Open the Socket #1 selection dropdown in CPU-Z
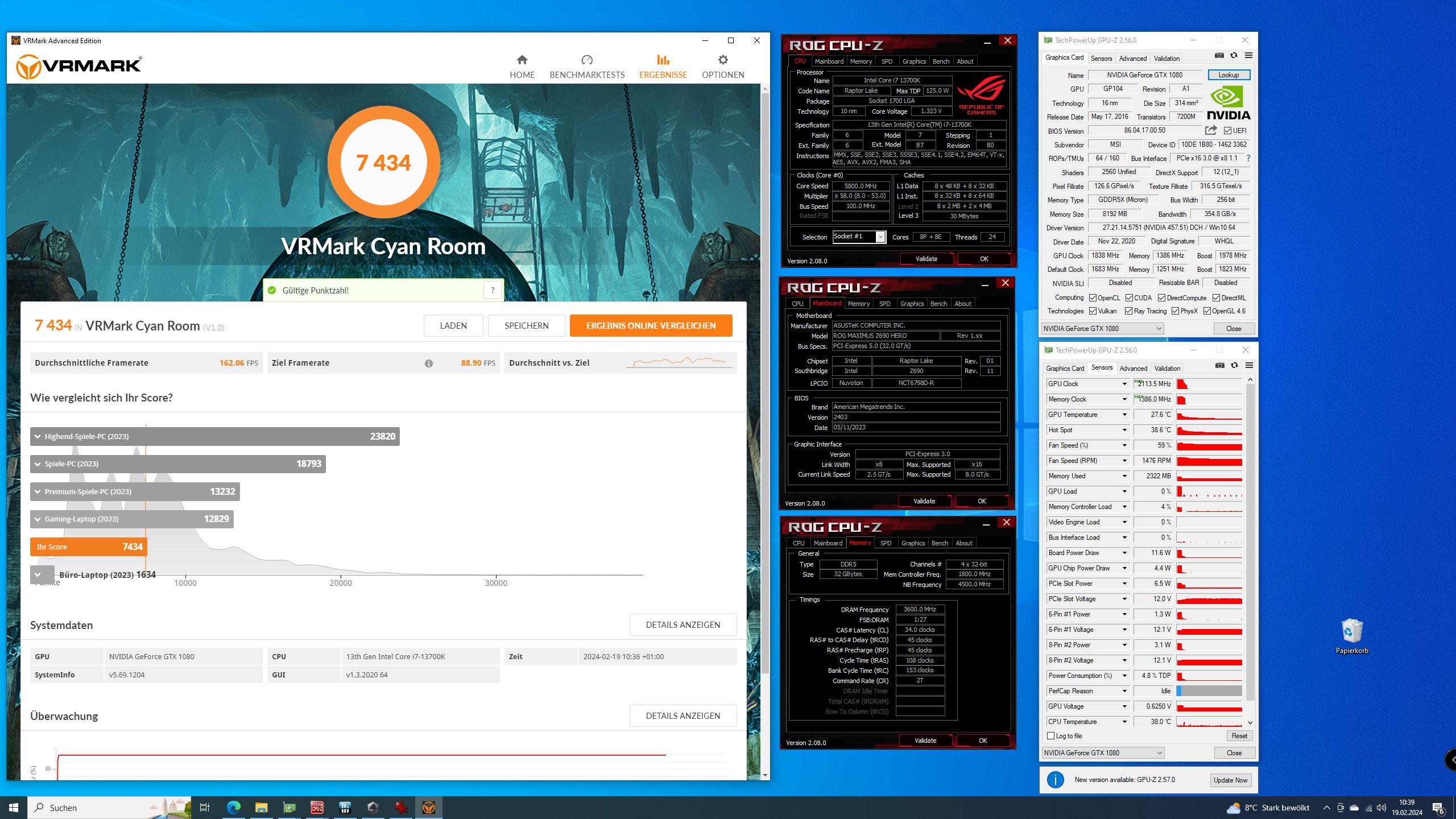 (880, 237)
